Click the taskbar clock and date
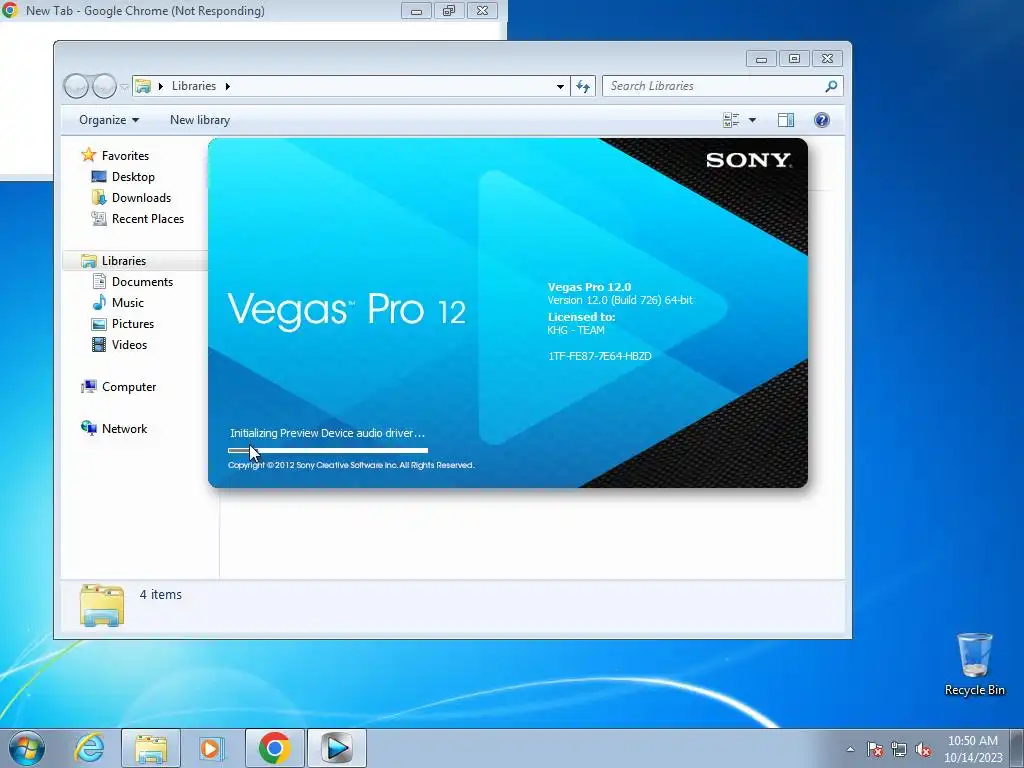Viewport: 1024px width, 768px height. (973, 749)
